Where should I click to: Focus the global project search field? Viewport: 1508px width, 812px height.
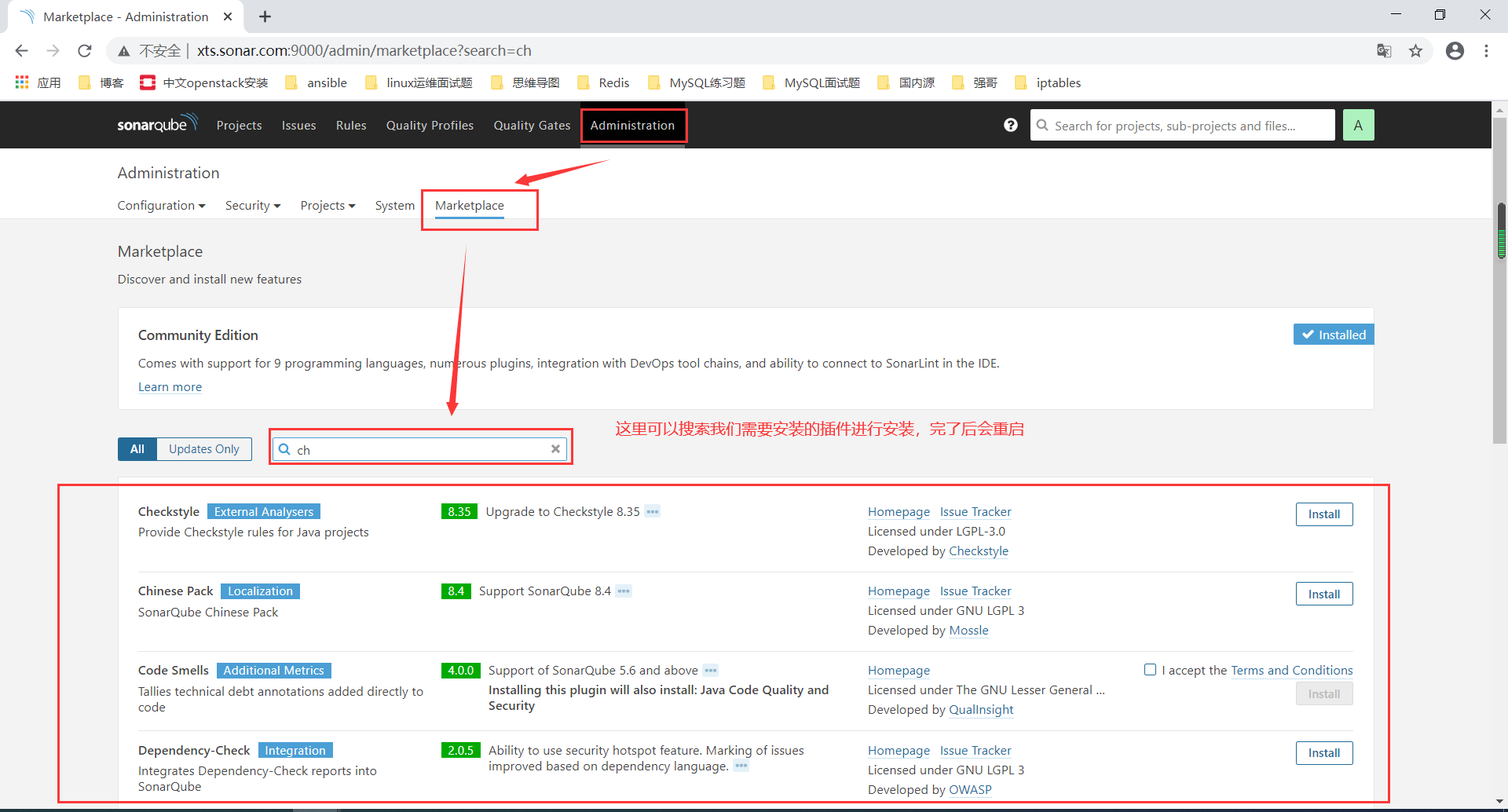[1183, 126]
